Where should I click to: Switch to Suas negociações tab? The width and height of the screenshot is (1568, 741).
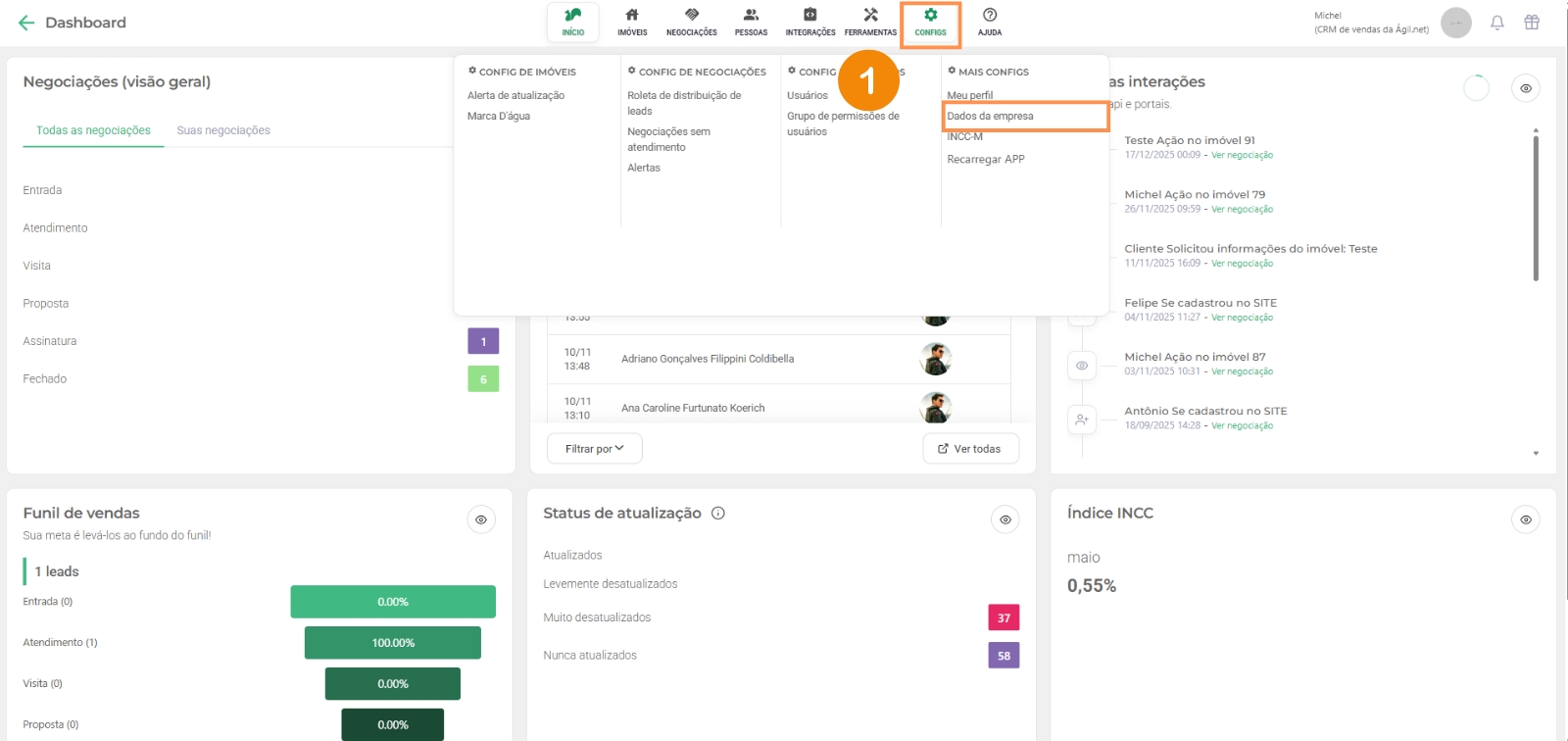click(223, 130)
